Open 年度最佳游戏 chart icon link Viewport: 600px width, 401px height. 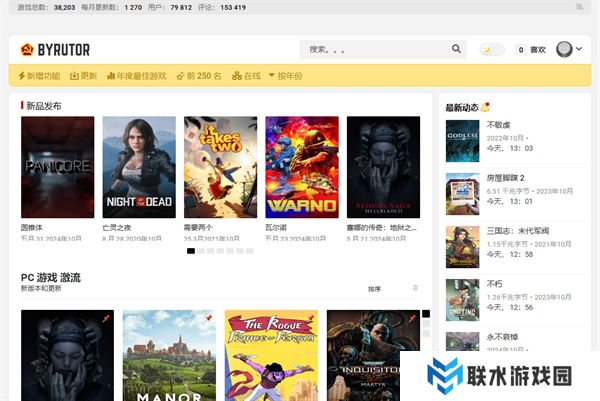pos(135,76)
